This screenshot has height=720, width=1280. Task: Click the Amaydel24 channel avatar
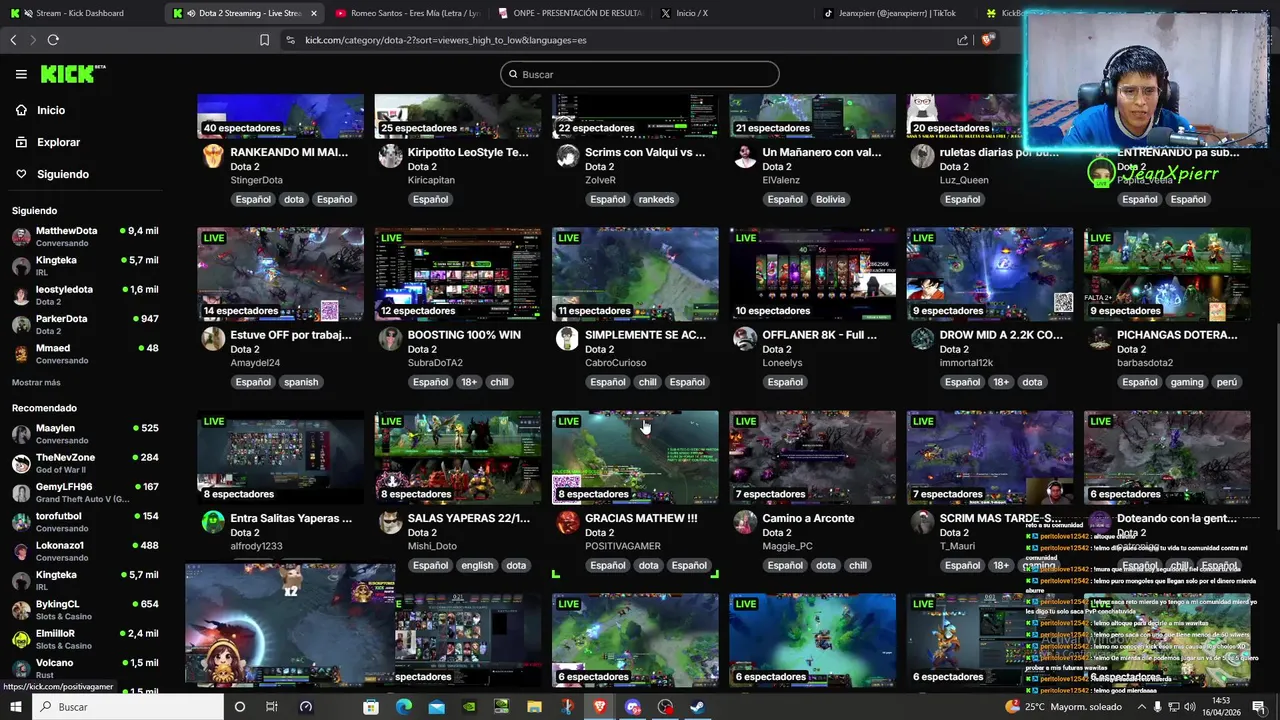coord(213,338)
